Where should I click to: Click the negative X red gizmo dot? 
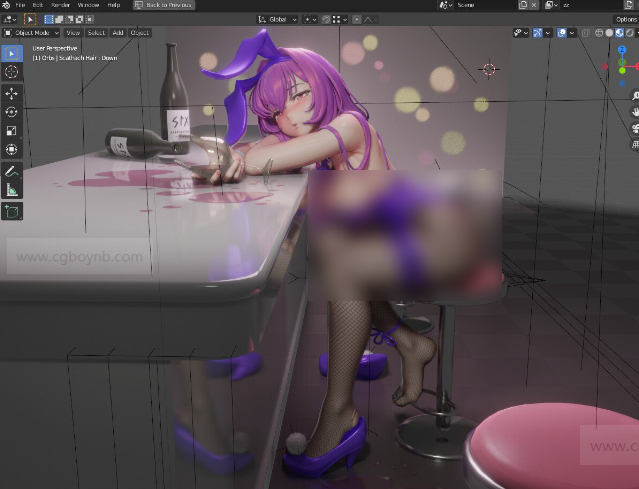tap(605, 66)
